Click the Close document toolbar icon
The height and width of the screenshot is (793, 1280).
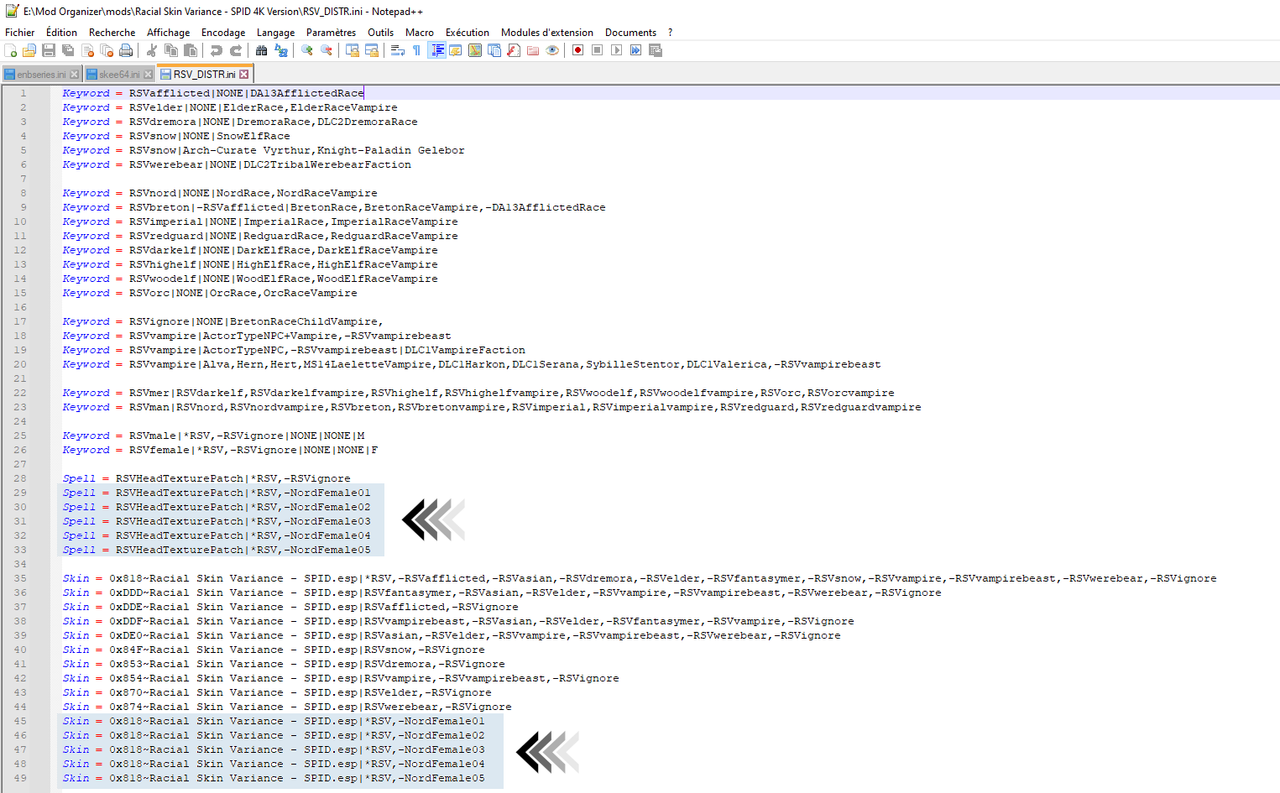point(87,50)
